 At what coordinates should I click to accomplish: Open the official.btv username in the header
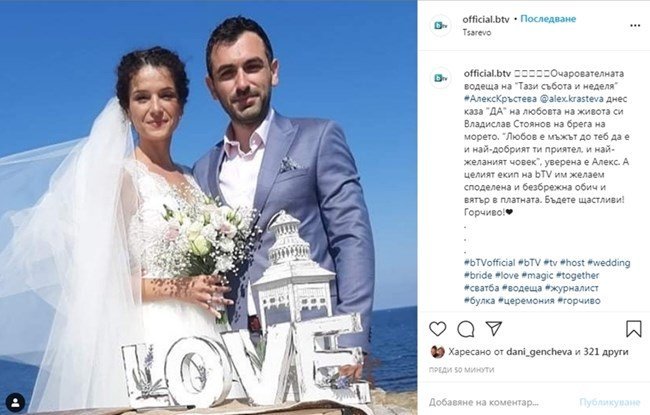(x=486, y=19)
